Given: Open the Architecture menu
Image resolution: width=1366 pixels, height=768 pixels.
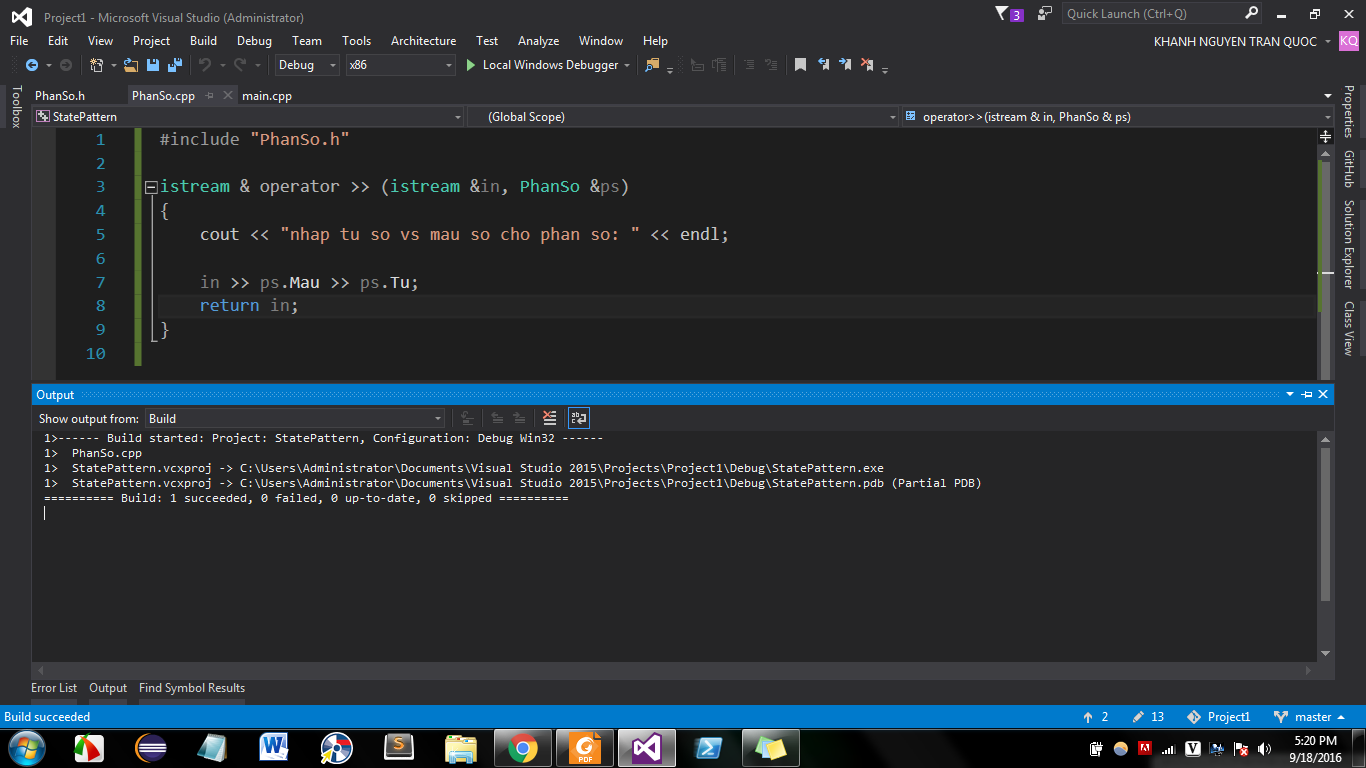Looking at the screenshot, I should 423,41.
